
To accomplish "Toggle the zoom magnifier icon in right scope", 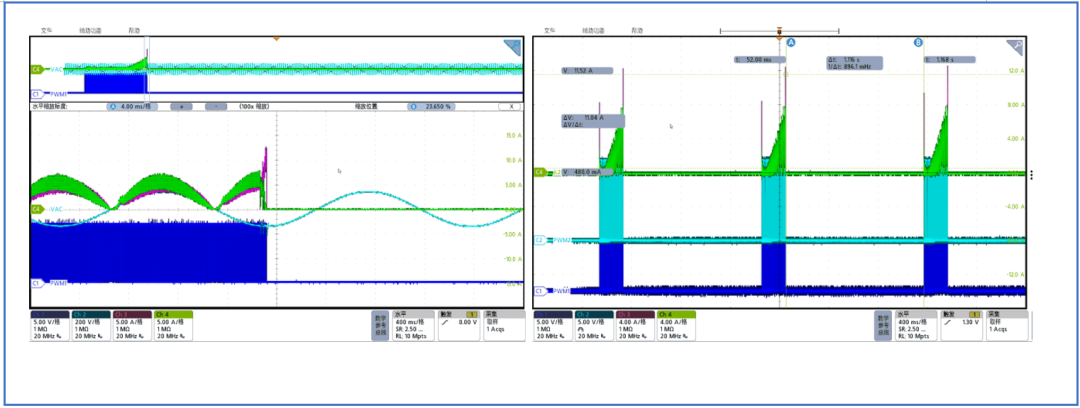I will pos(1015,47).
